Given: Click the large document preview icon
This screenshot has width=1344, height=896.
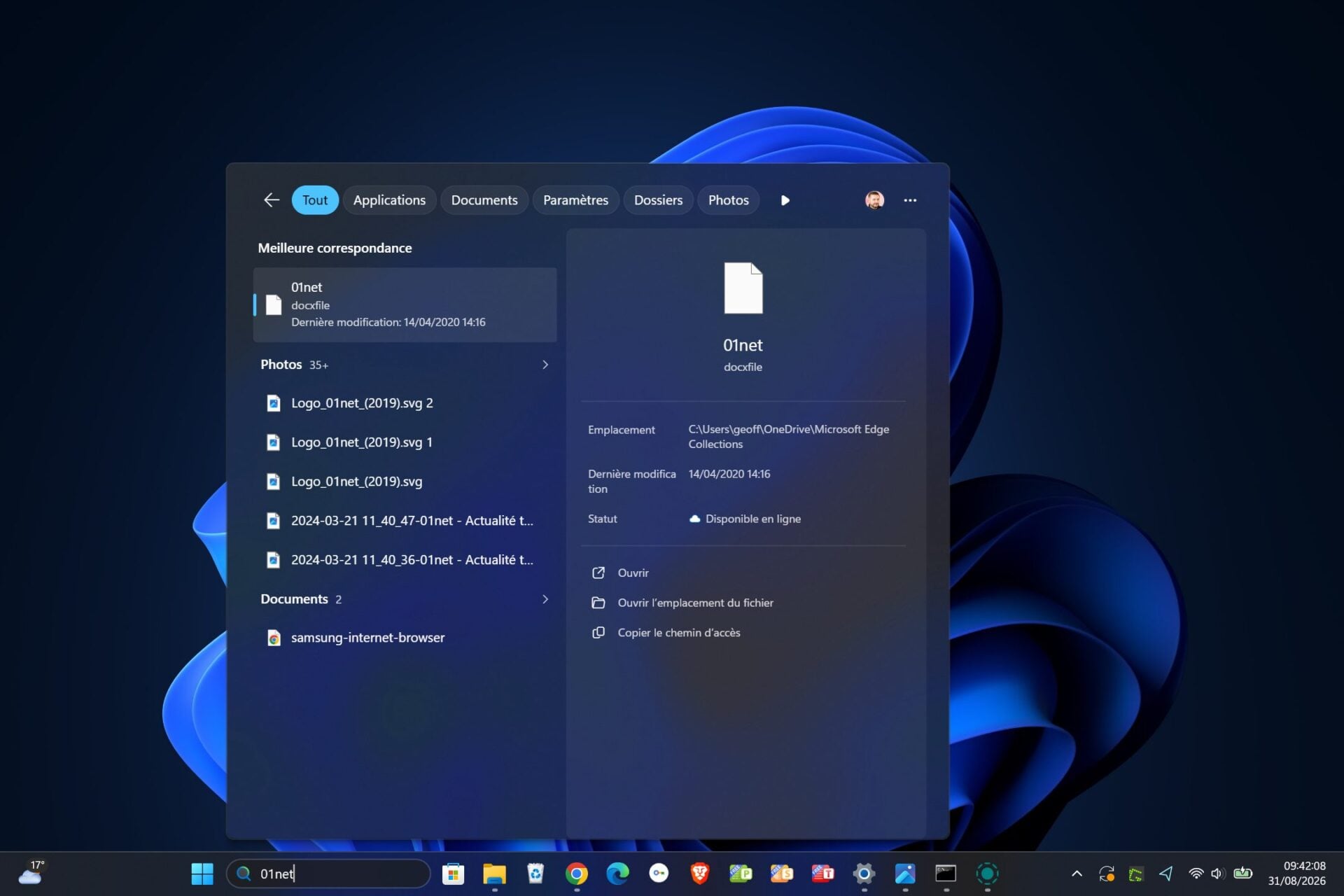Looking at the screenshot, I should click(743, 288).
